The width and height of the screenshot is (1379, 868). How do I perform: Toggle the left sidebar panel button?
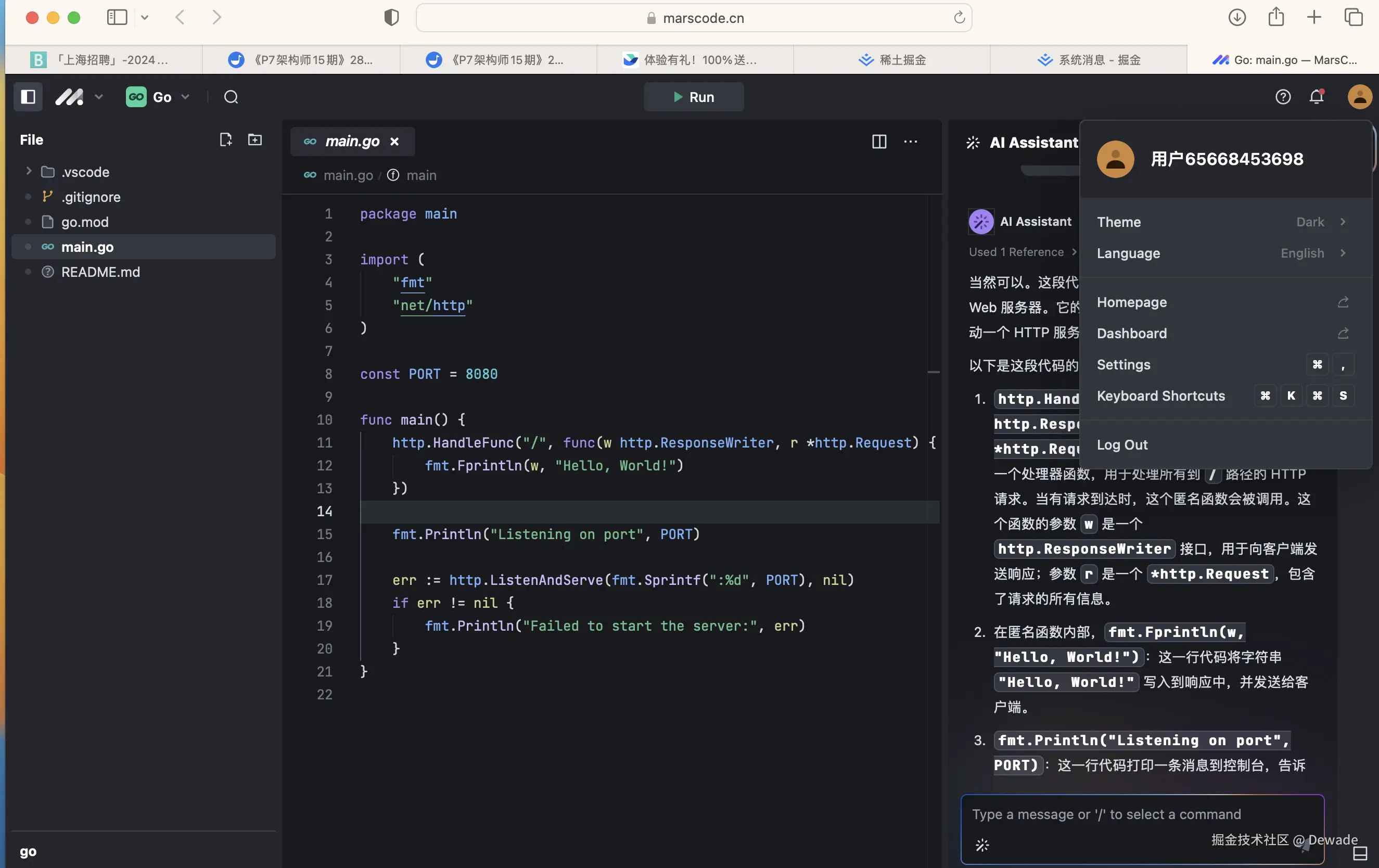[x=28, y=97]
